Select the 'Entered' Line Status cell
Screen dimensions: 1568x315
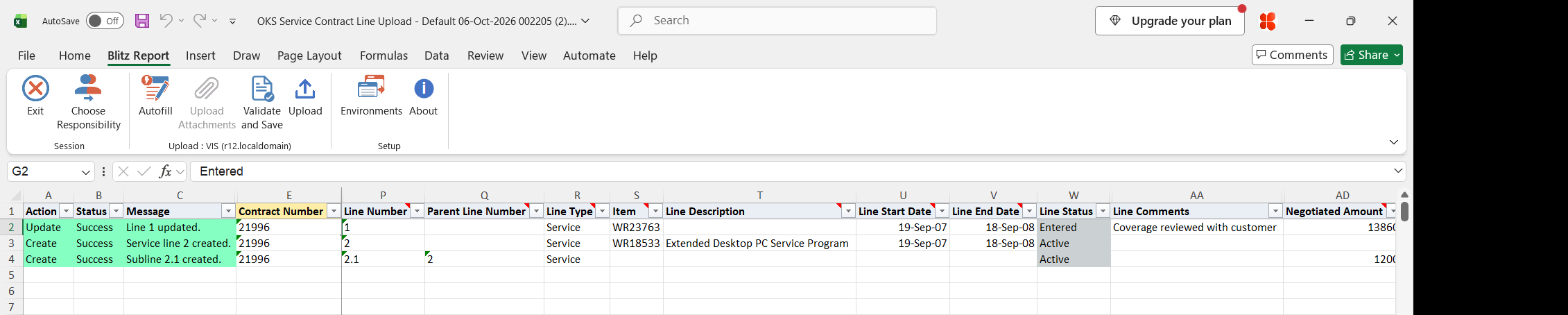tap(1074, 228)
